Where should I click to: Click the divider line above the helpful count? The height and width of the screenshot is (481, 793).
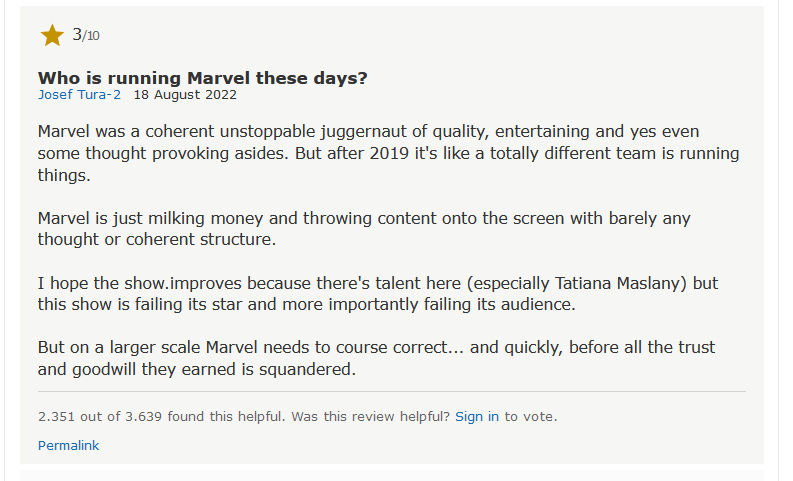[392, 391]
